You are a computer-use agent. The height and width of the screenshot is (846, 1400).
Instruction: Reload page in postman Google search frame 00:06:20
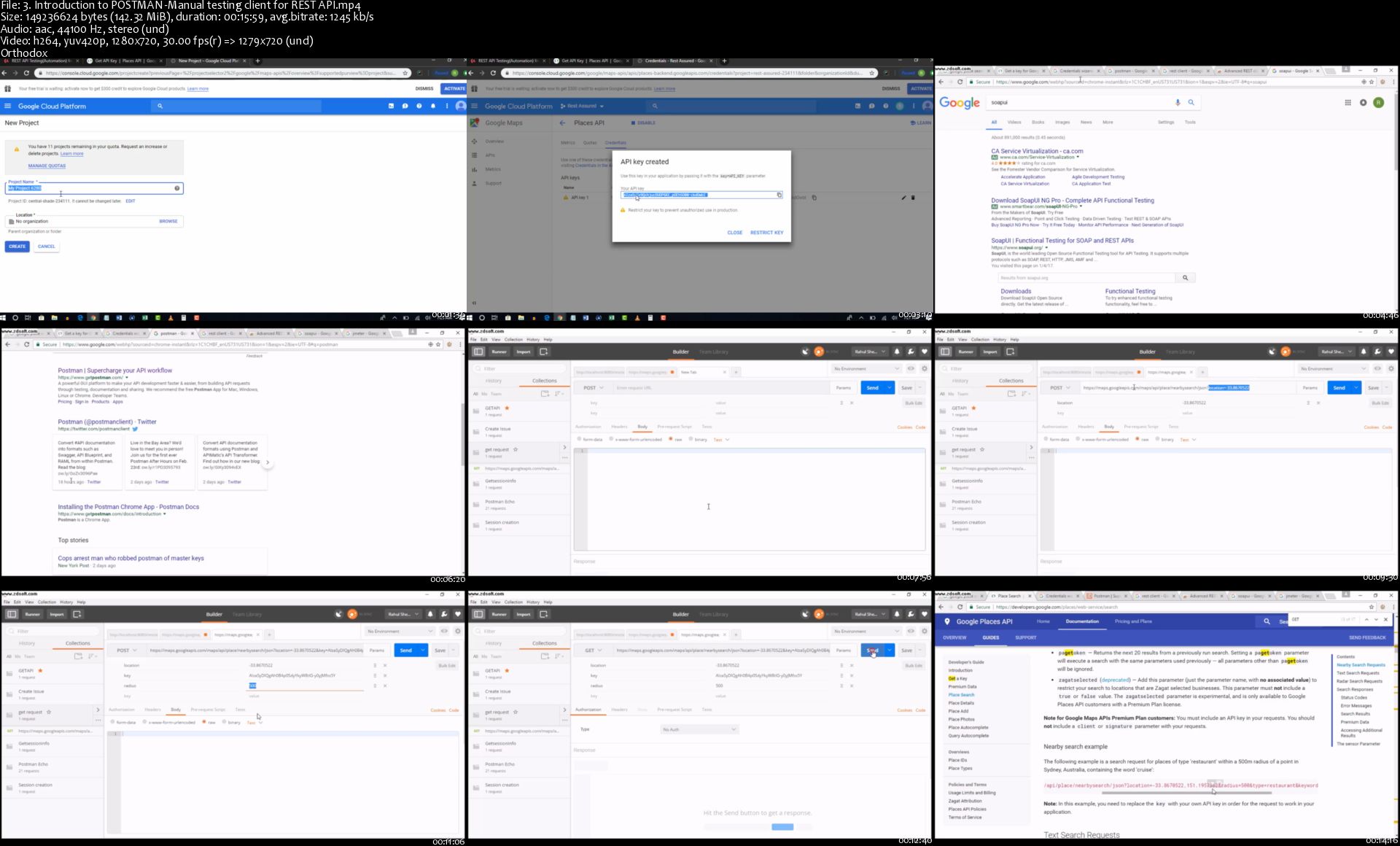(27, 344)
